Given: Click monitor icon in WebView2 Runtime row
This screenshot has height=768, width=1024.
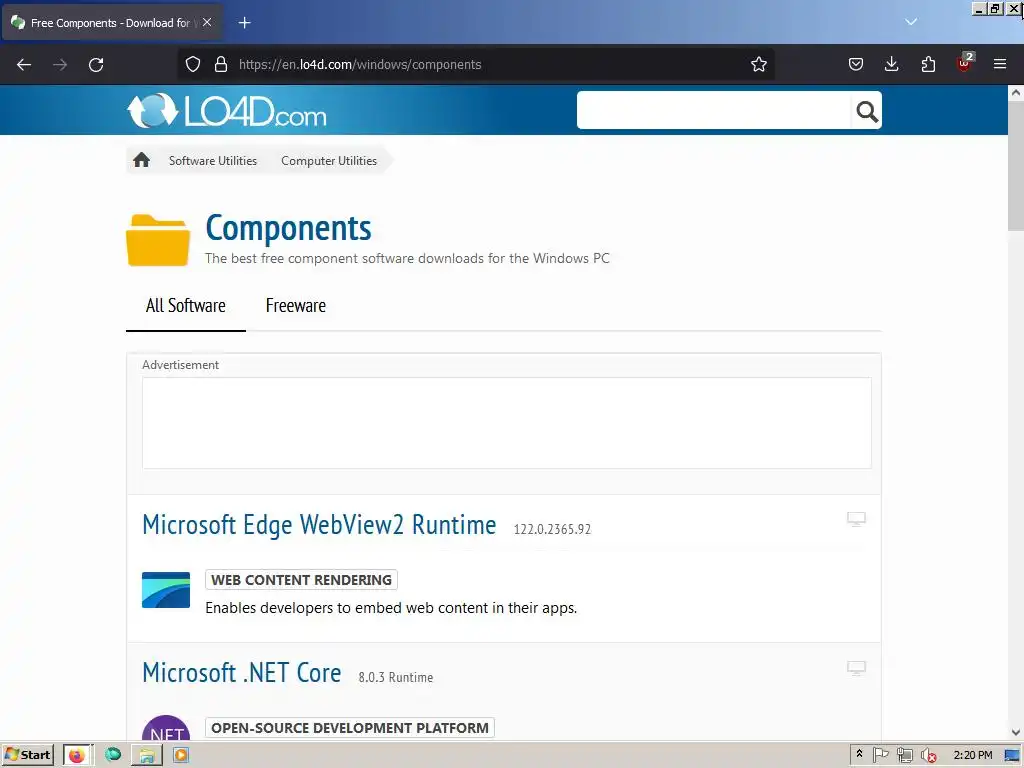Looking at the screenshot, I should [x=856, y=519].
